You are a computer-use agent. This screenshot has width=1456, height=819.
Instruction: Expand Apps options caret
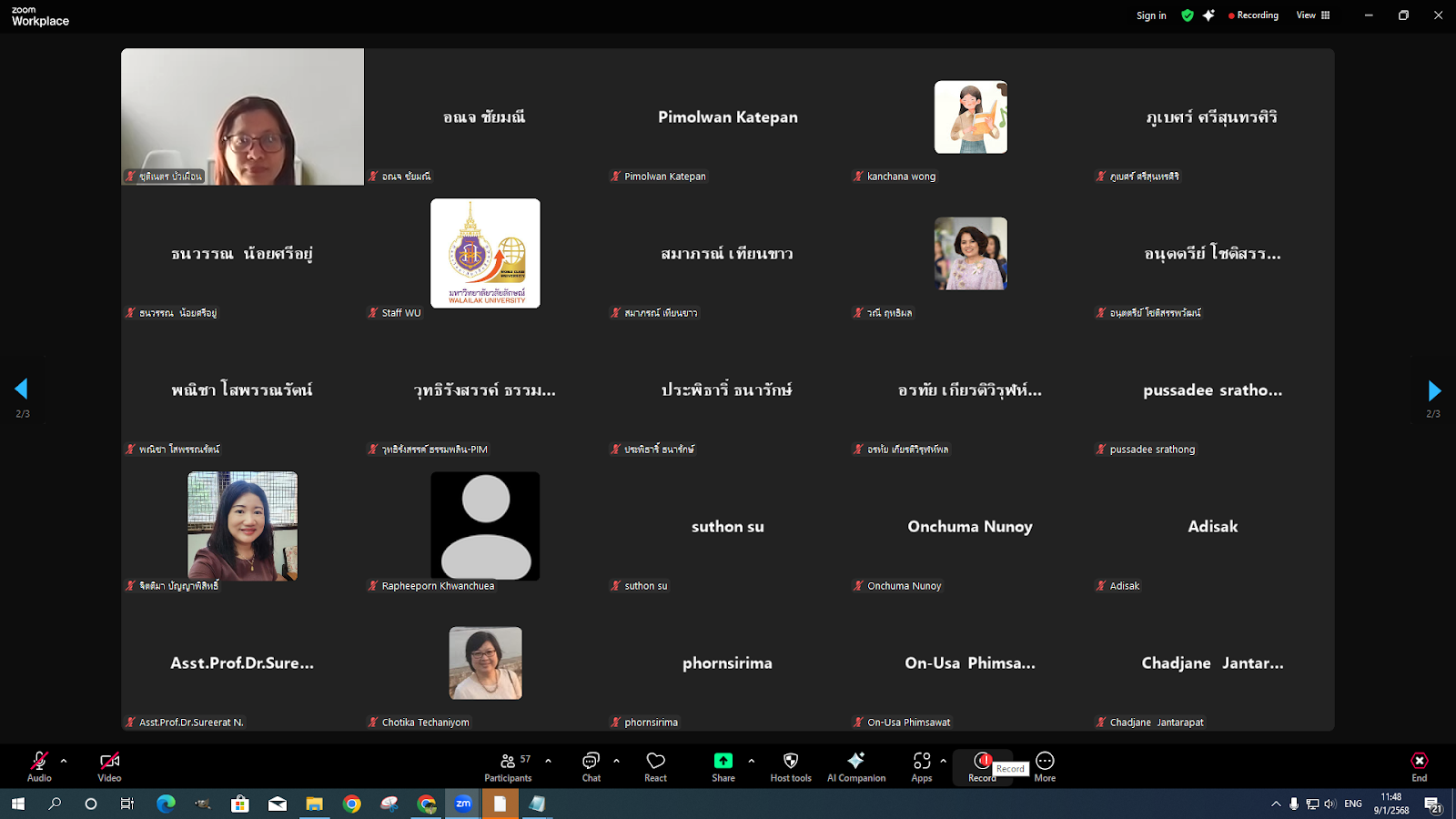(x=943, y=761)
